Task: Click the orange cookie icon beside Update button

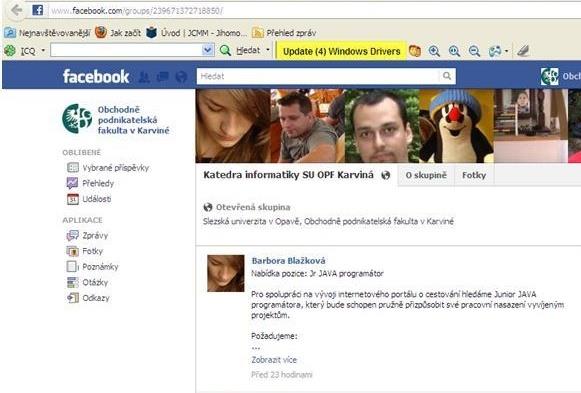Action: pos(415,51)
